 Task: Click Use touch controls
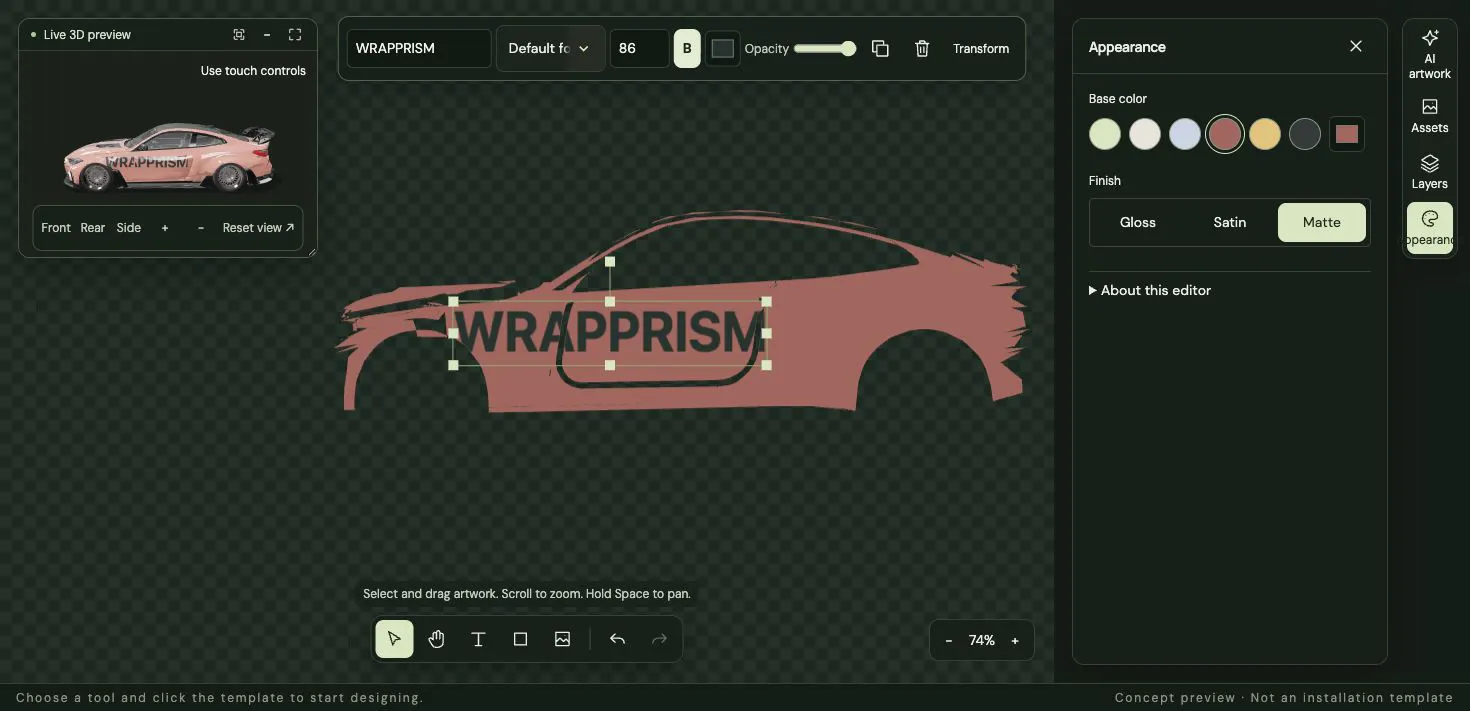(253, 71)
